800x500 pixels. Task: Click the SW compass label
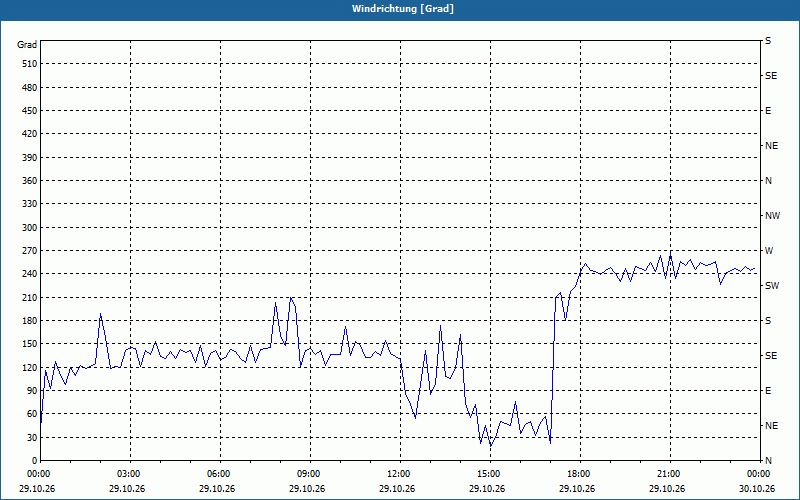[772, 286]
